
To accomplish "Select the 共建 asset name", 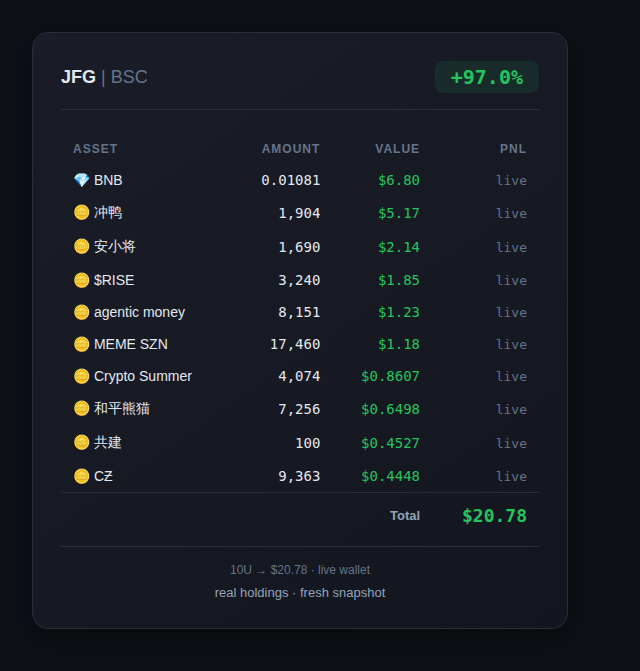I will tap(108, 442).
